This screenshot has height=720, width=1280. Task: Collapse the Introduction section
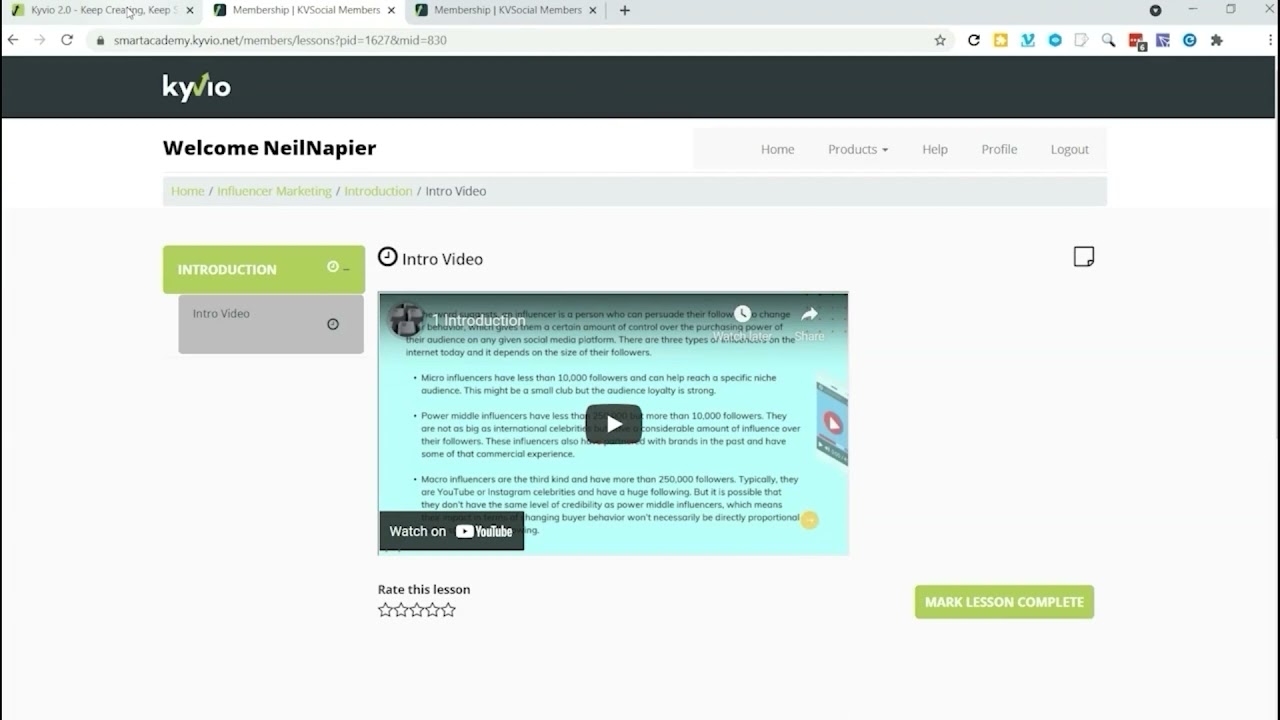[x=346, y=269]
